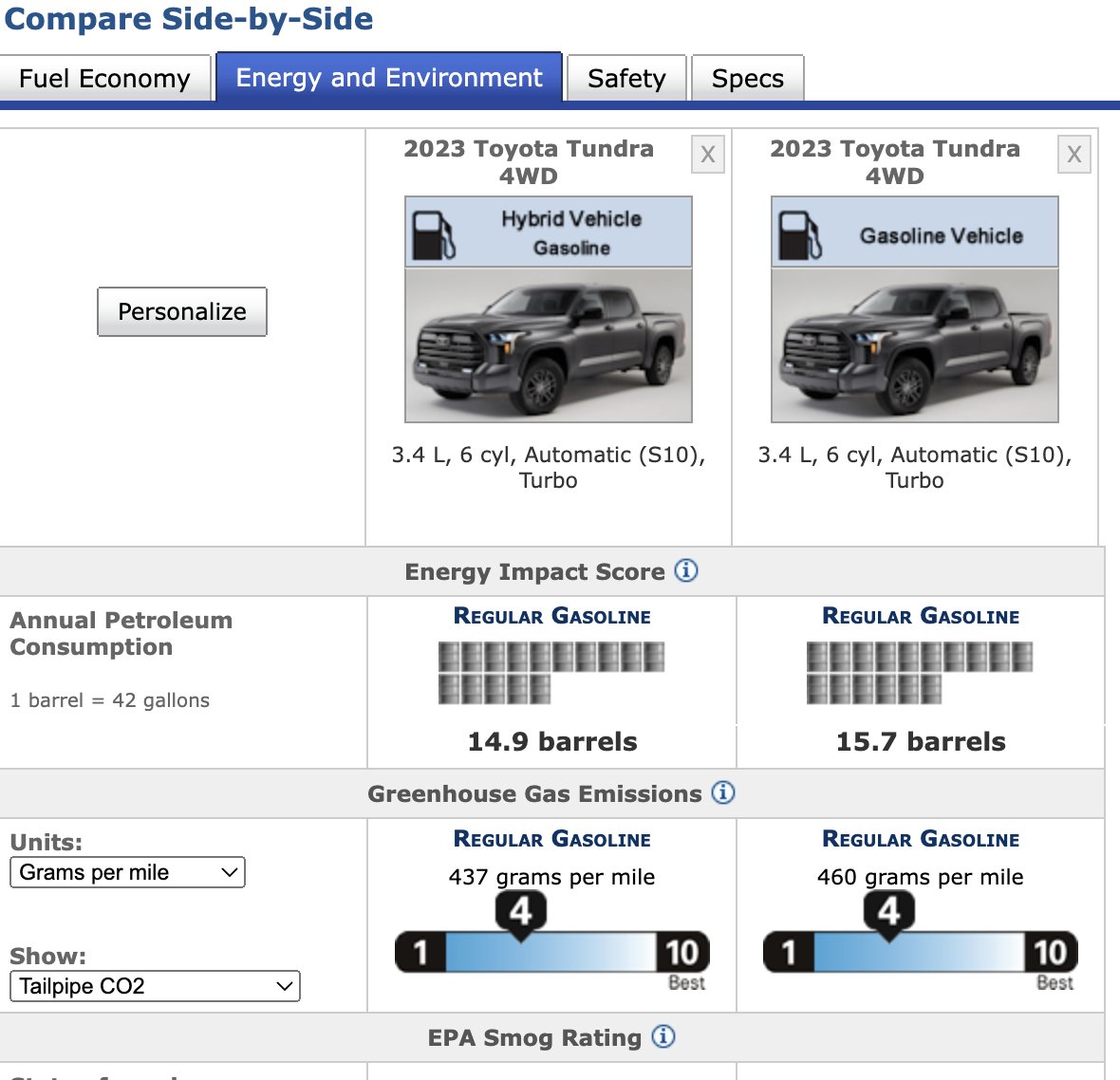Click Regular Gasoline above 460 grams per mile
The image size is (1120, 1080).
click(x=921, y=839)
